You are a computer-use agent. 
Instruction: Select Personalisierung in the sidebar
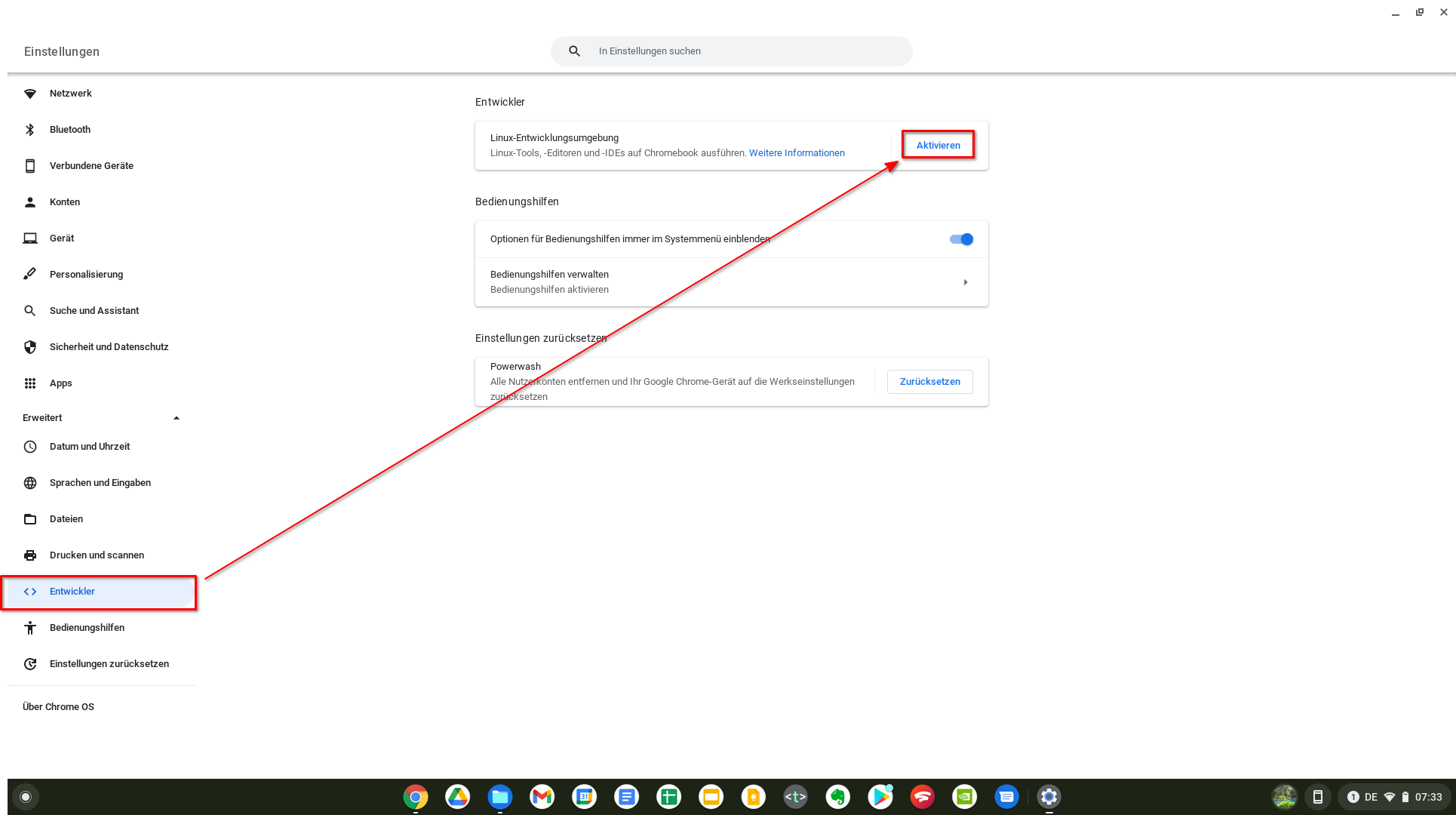tap(86, 275)
